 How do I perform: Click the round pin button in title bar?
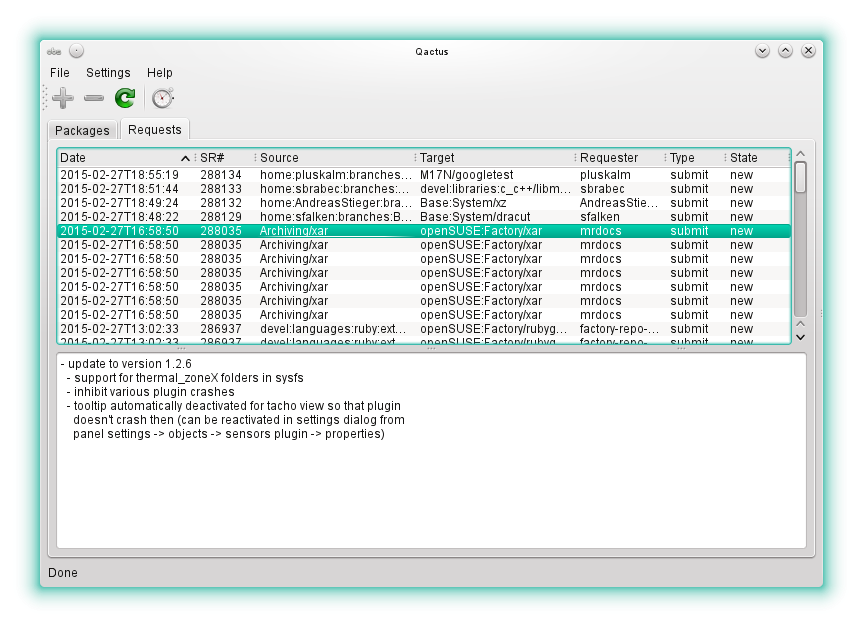(x=77, y=51)
